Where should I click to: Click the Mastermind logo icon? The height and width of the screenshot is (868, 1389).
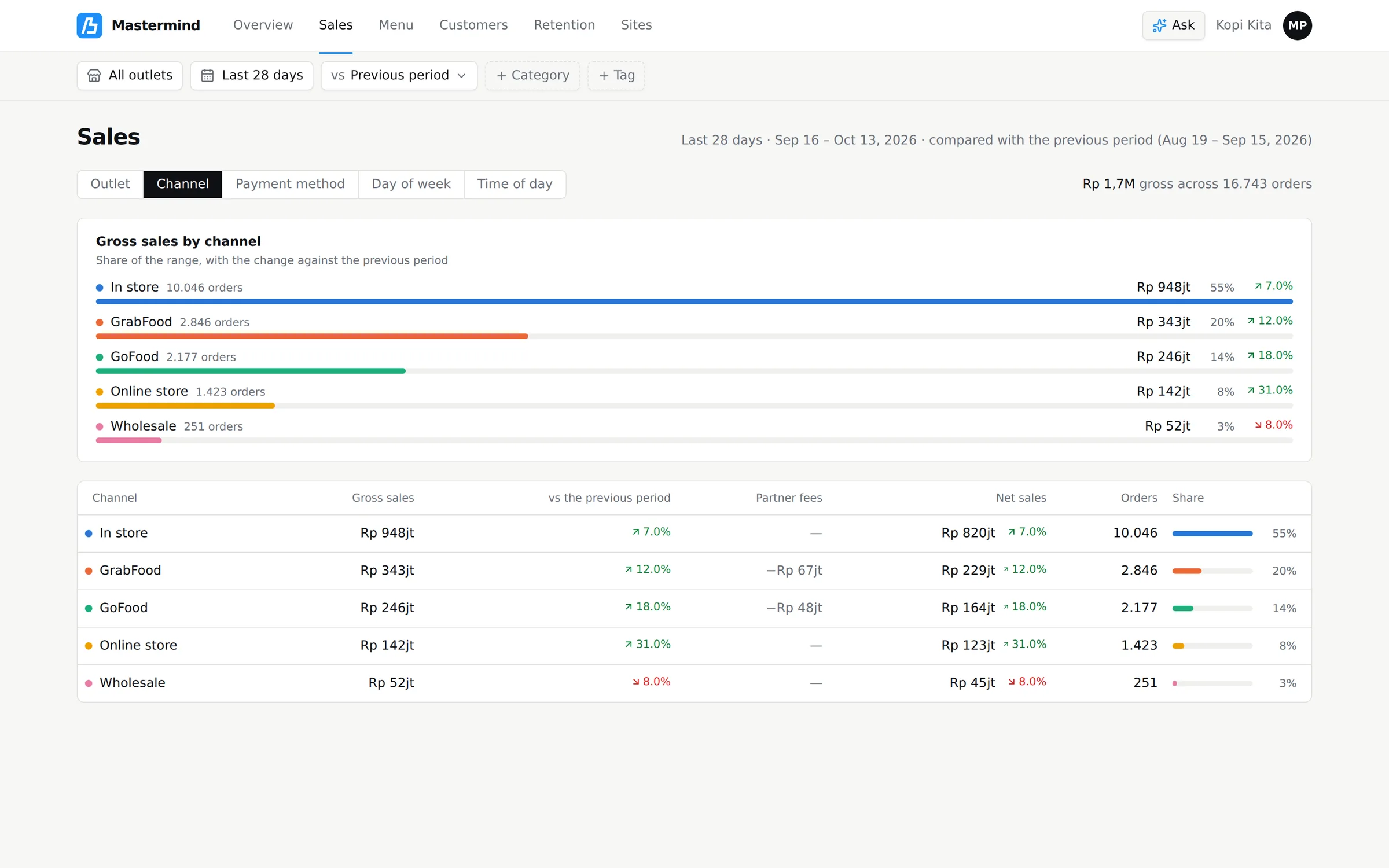point(90,25)
